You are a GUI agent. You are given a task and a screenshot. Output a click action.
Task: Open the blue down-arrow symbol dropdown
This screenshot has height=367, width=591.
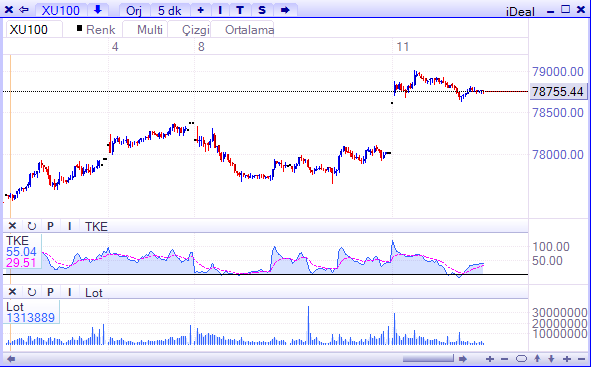(x=98, y=10)
